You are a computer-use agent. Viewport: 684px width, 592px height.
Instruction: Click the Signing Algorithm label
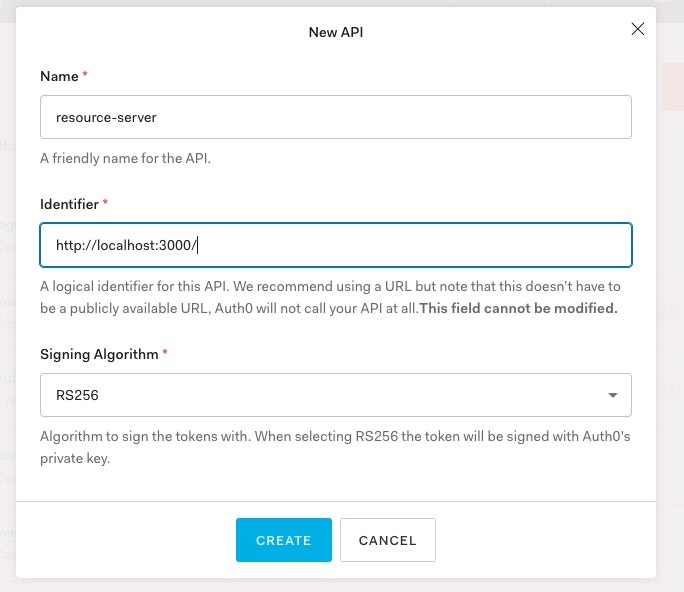(x=99, y=354)
